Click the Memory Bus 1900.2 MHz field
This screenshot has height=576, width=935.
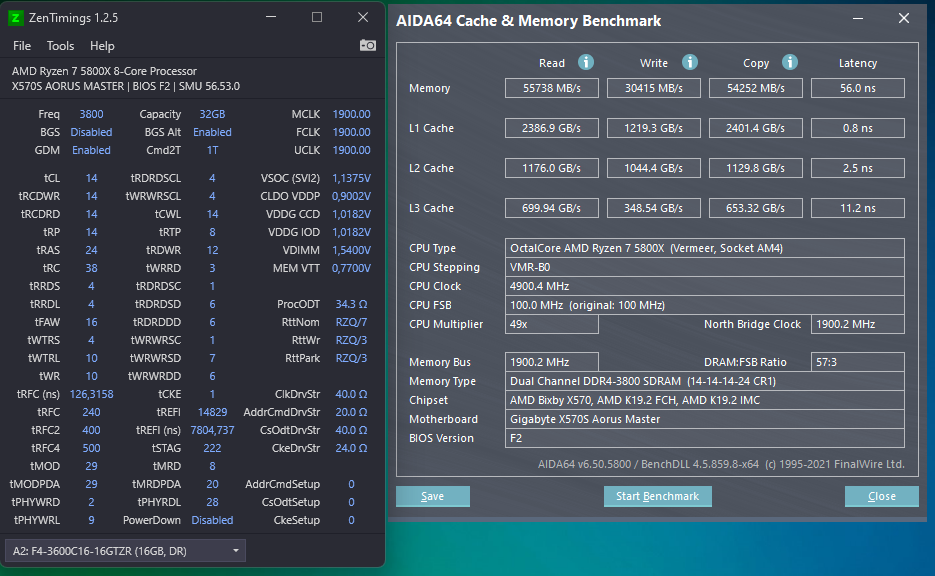(x=552, y=362)
